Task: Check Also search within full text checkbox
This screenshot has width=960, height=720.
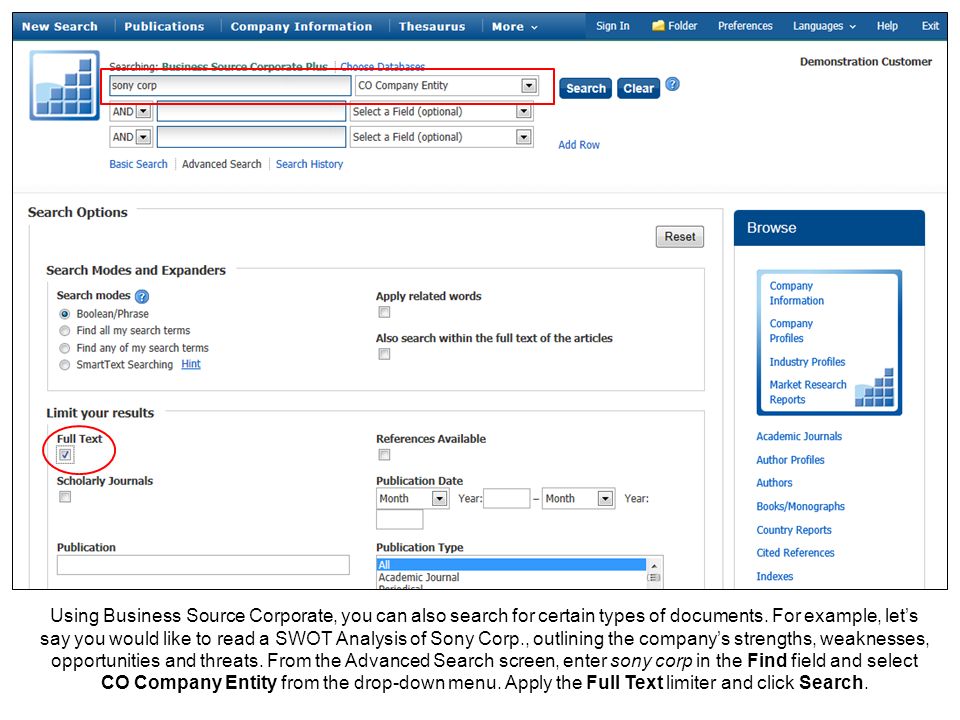Action: (x=384, y=354)
